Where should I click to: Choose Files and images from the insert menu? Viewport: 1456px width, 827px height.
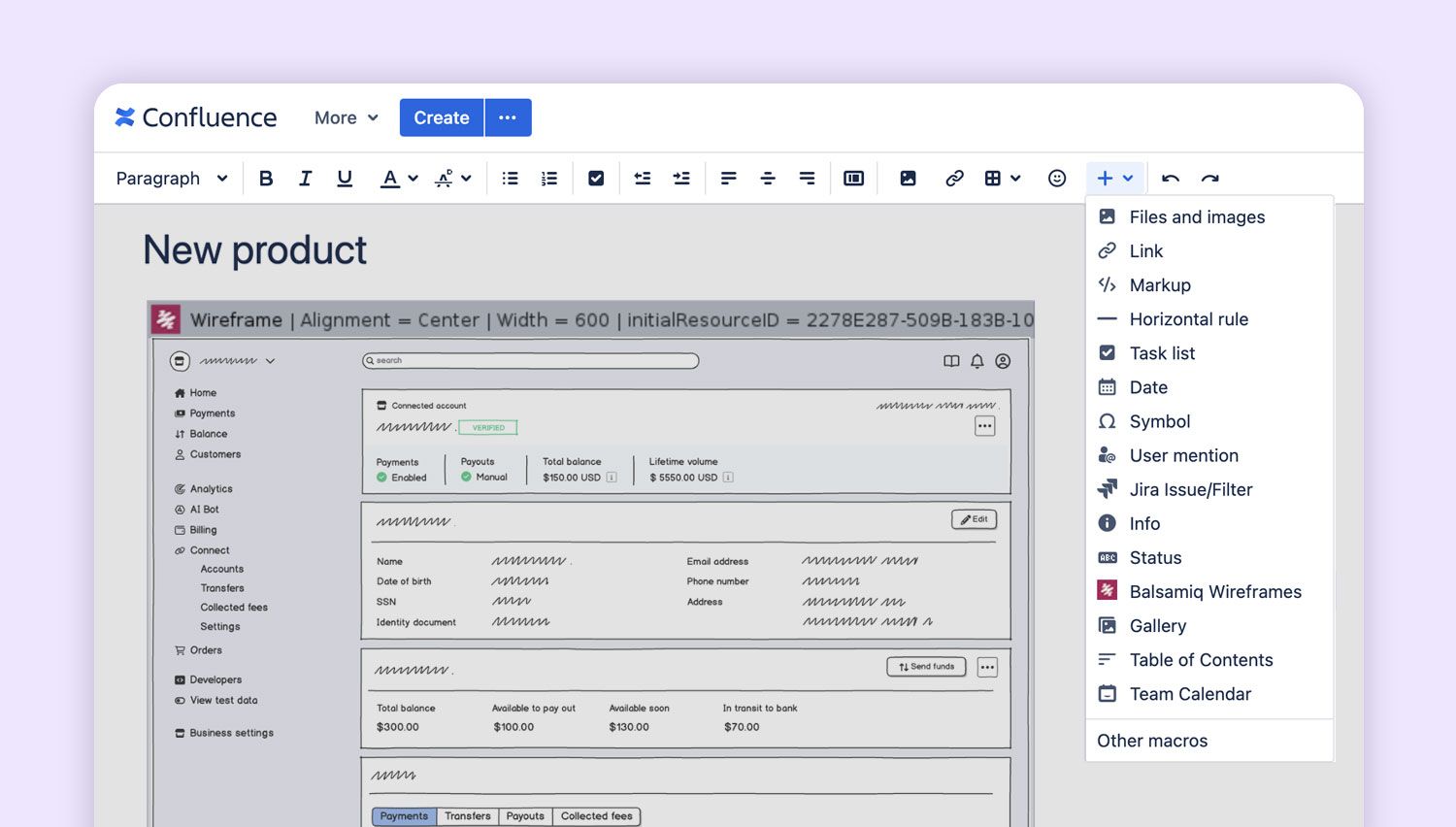1209,217
